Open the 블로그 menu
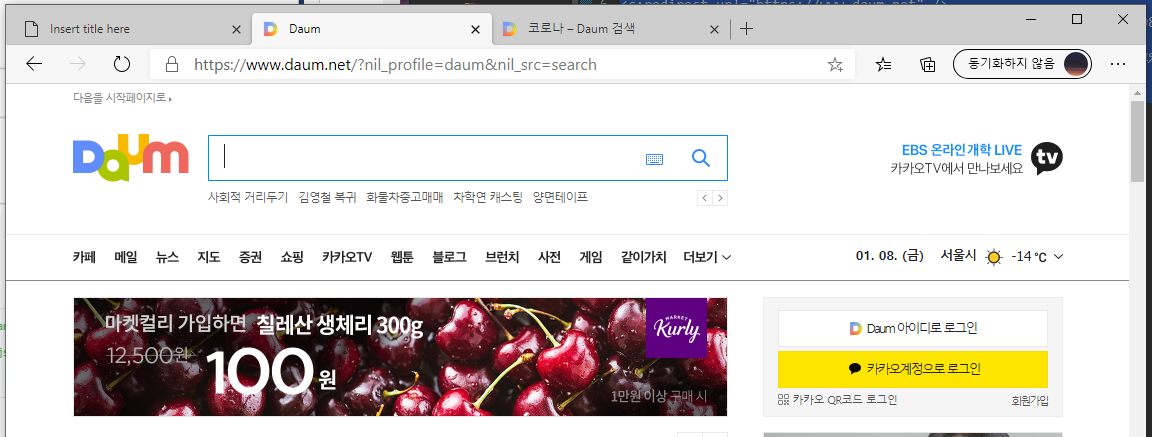This screenshot has height=437, width=1152. [x=450, y=257]
